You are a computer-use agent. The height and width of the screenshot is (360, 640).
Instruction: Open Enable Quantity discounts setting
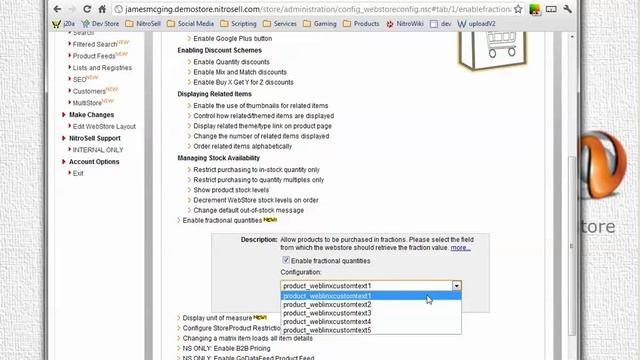tap(231, 62)
